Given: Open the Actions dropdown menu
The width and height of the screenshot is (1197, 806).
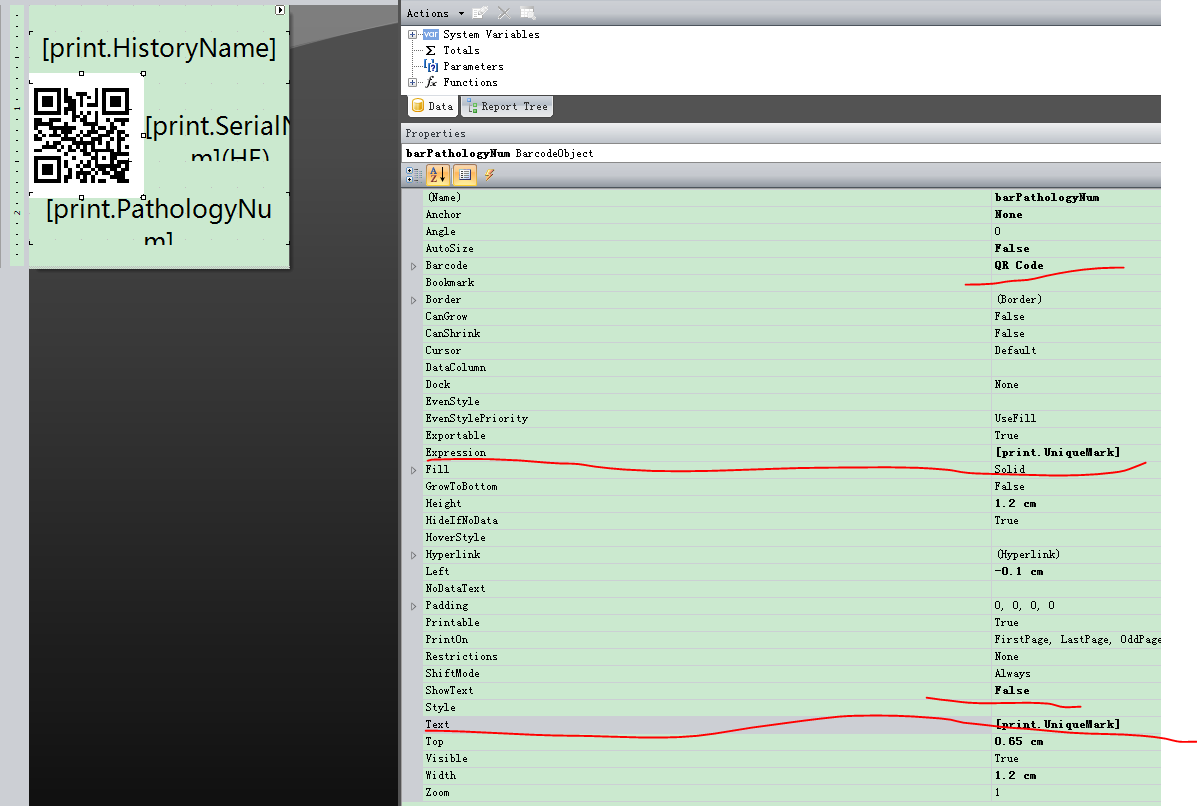Looking at the screenshot, I should click(435, 13).
